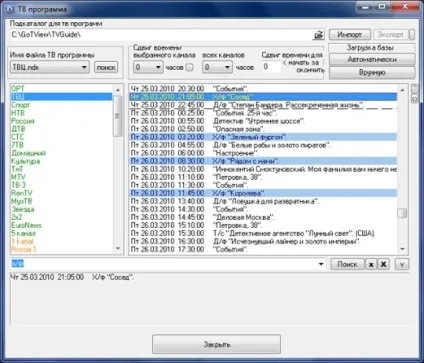Click the search text field with Х/Ф

163,264
